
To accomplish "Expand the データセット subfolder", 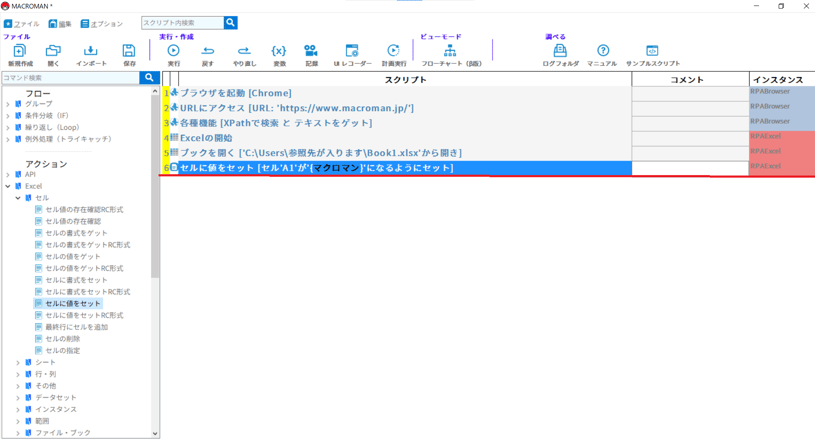I will 18,397.
